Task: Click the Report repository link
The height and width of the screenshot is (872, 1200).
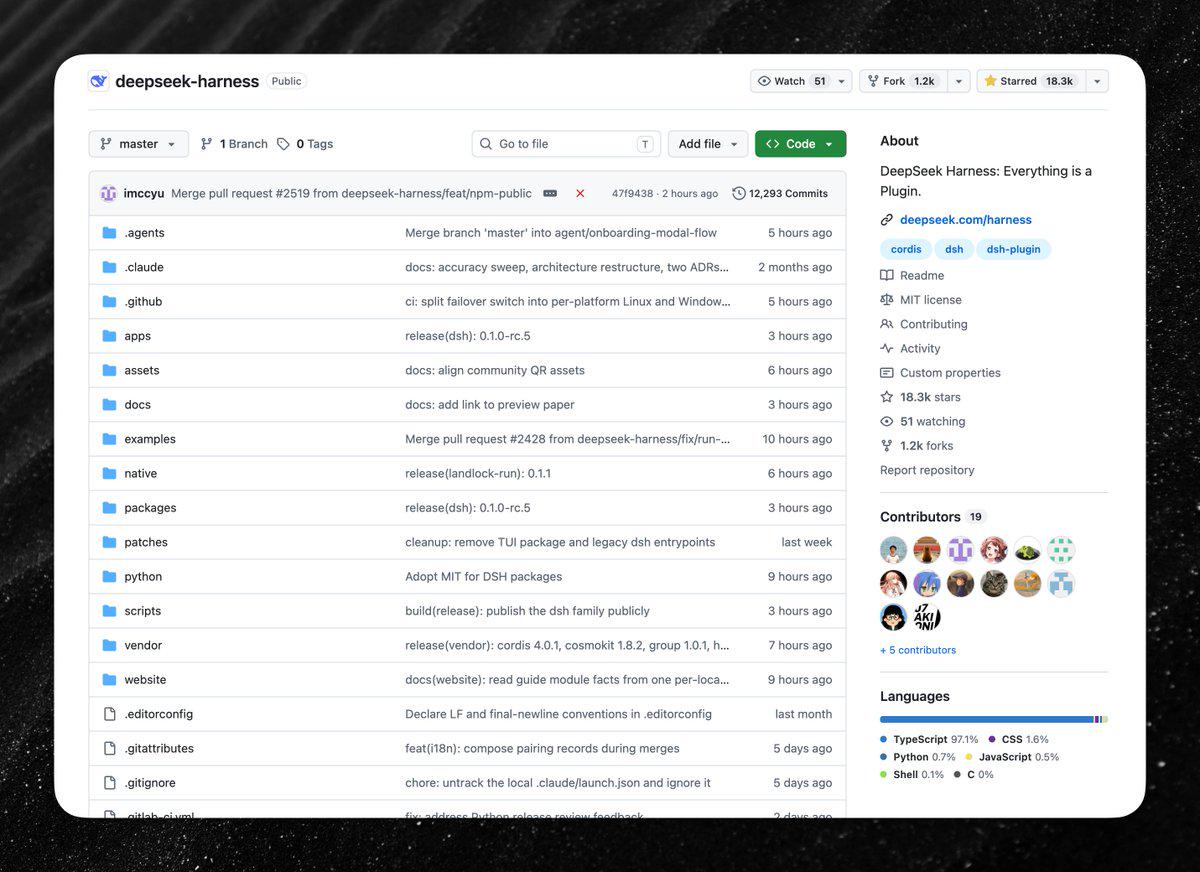Action: [927, 470]
